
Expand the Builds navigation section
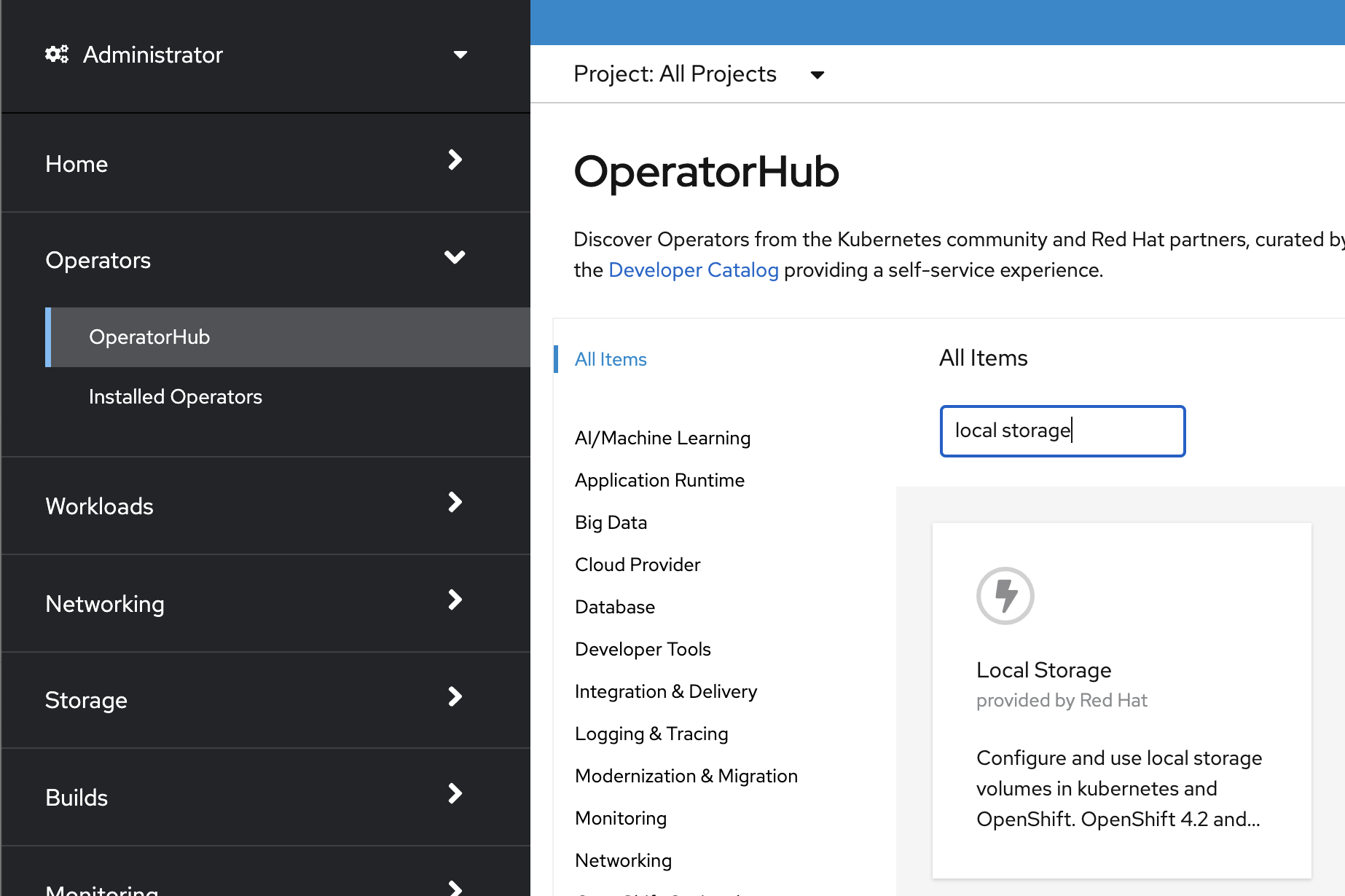coord(265,797)
